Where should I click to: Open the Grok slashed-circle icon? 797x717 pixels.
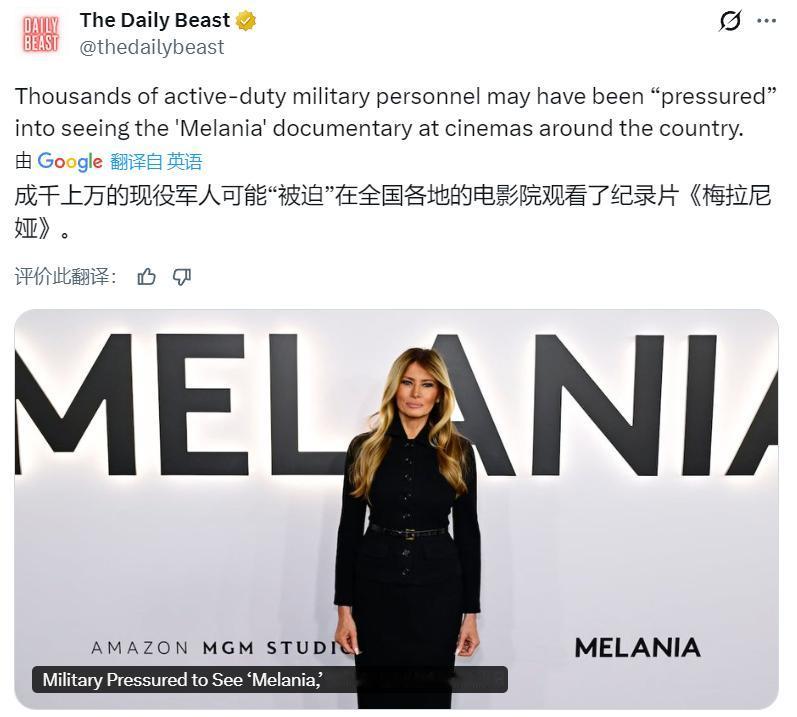coord(731,21)
